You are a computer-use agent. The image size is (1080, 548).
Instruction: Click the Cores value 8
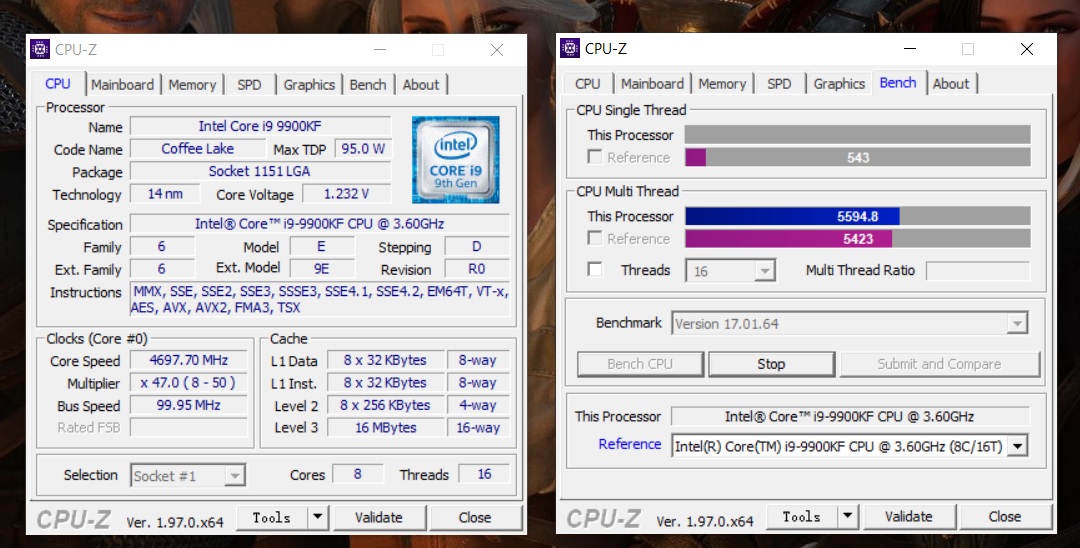(x=357, y=474)
